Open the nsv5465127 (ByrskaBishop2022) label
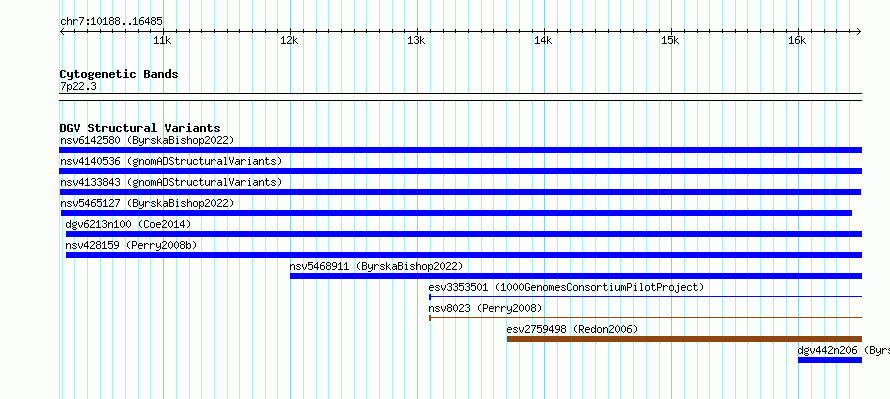This screenshot has height=399, width=890. (147, 203)
